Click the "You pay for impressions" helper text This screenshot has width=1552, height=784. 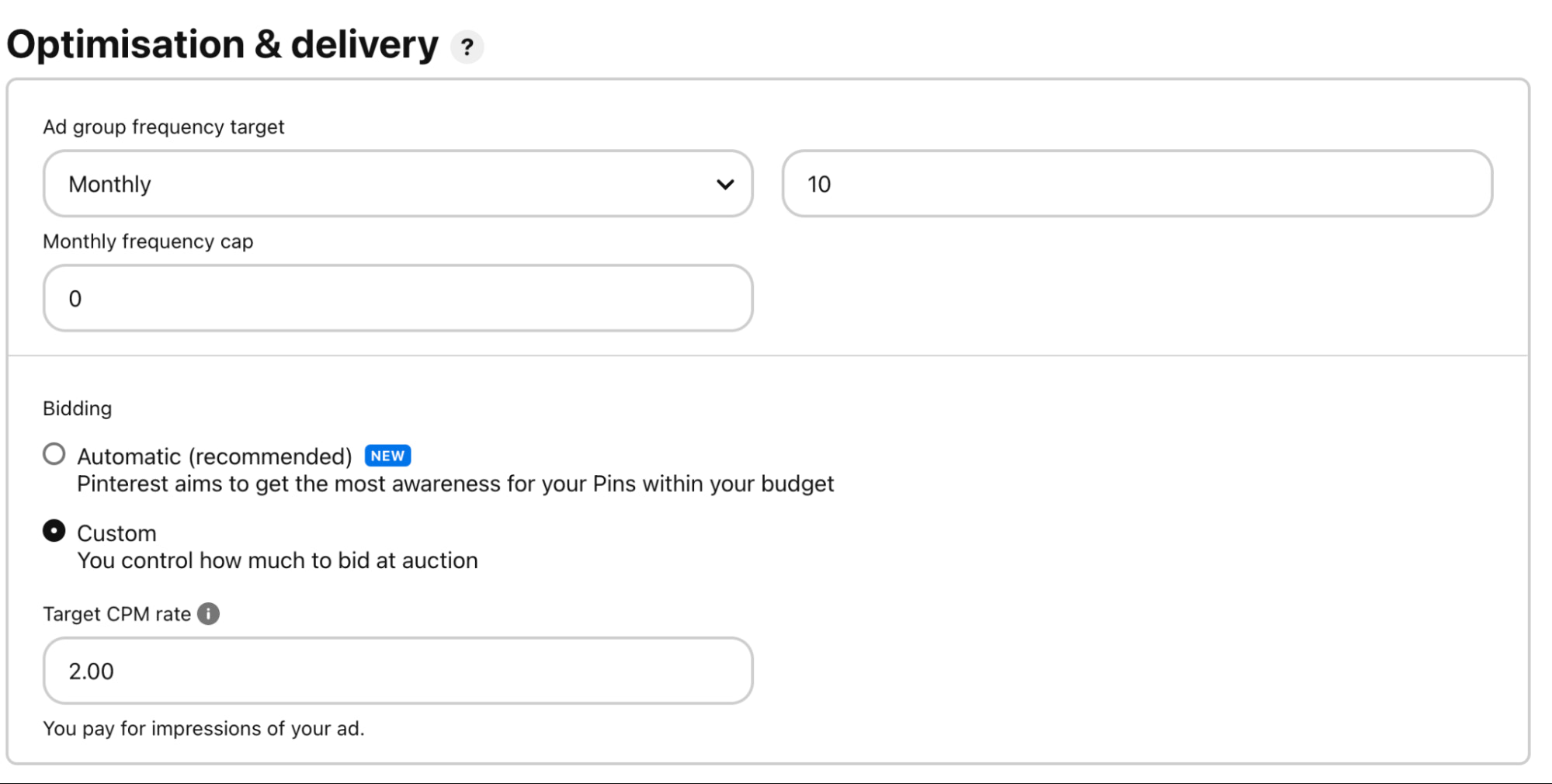(x=203, y=728)
